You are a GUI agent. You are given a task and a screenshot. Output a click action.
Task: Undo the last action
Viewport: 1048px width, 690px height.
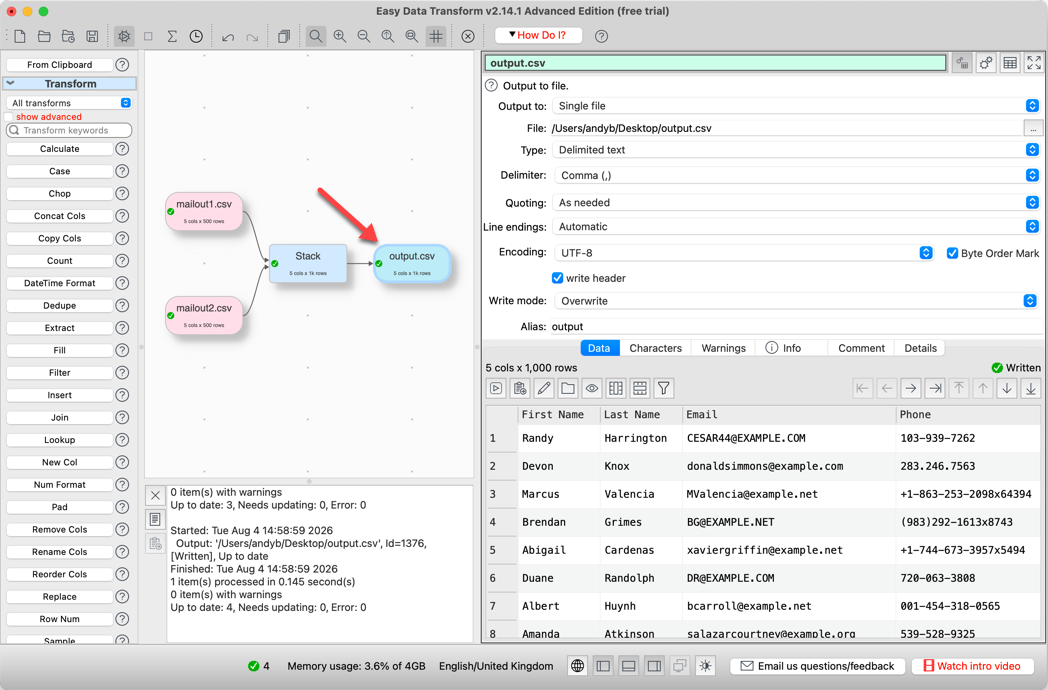[228, 37]
